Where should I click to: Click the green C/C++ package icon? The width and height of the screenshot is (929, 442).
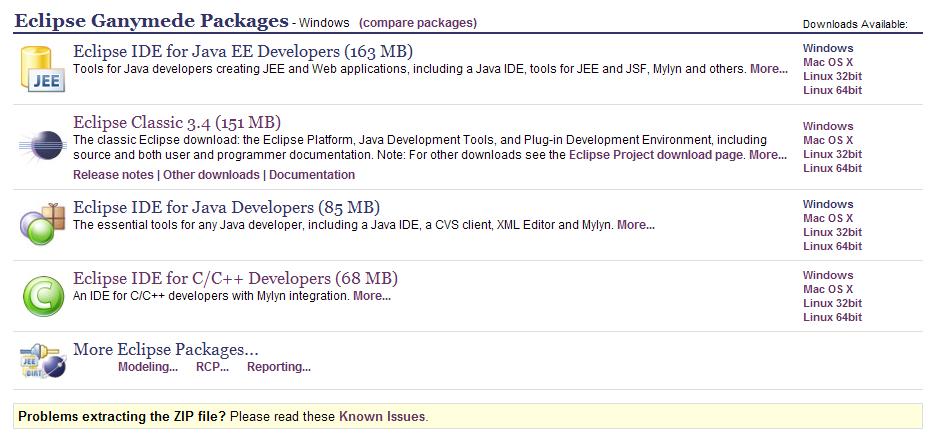tap(43, 296)
